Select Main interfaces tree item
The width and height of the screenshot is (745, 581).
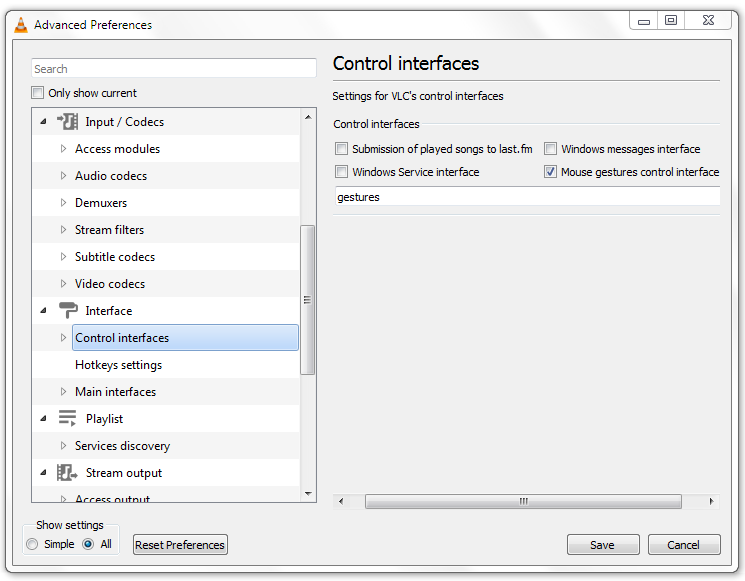point(115,392)
